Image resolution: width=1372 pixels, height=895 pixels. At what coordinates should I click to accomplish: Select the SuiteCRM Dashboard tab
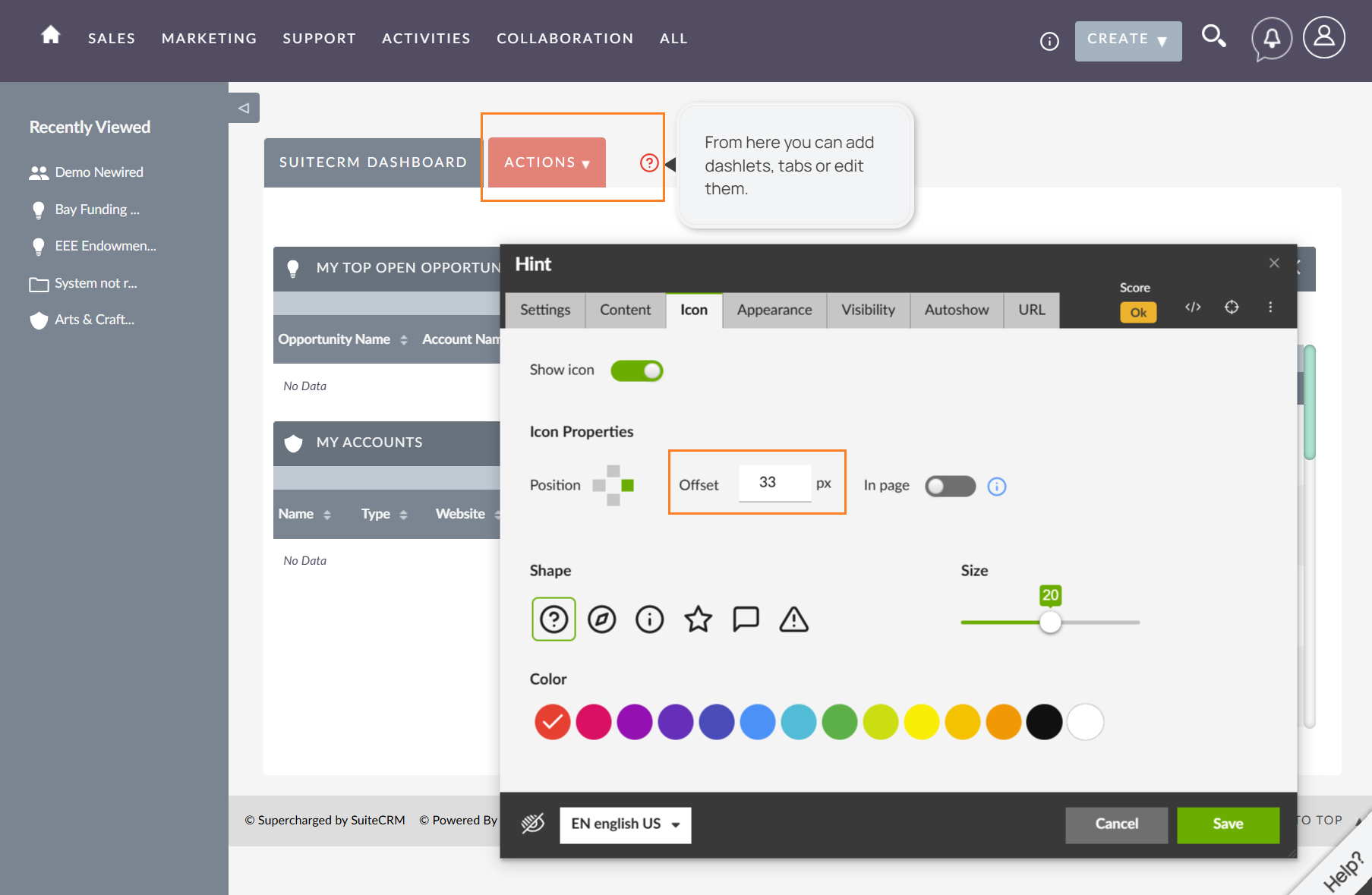click(373, 162)
